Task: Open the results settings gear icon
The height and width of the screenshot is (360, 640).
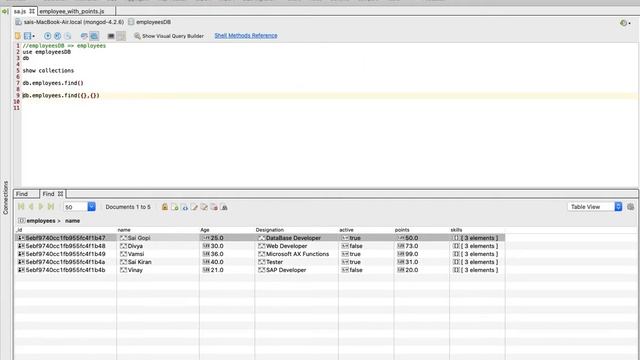Action: pos(631,207)
